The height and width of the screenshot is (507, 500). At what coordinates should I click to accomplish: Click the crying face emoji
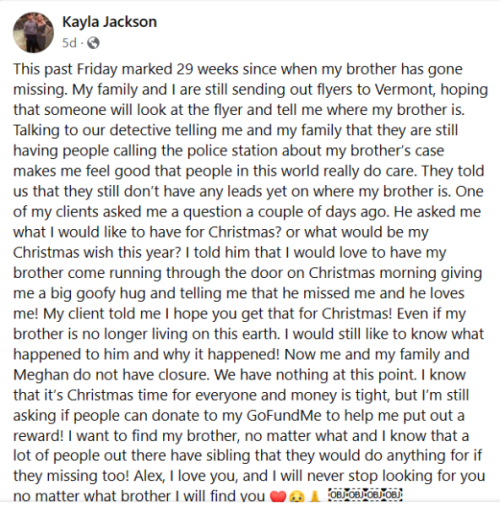pyautogui.click(x=296, y=497)
